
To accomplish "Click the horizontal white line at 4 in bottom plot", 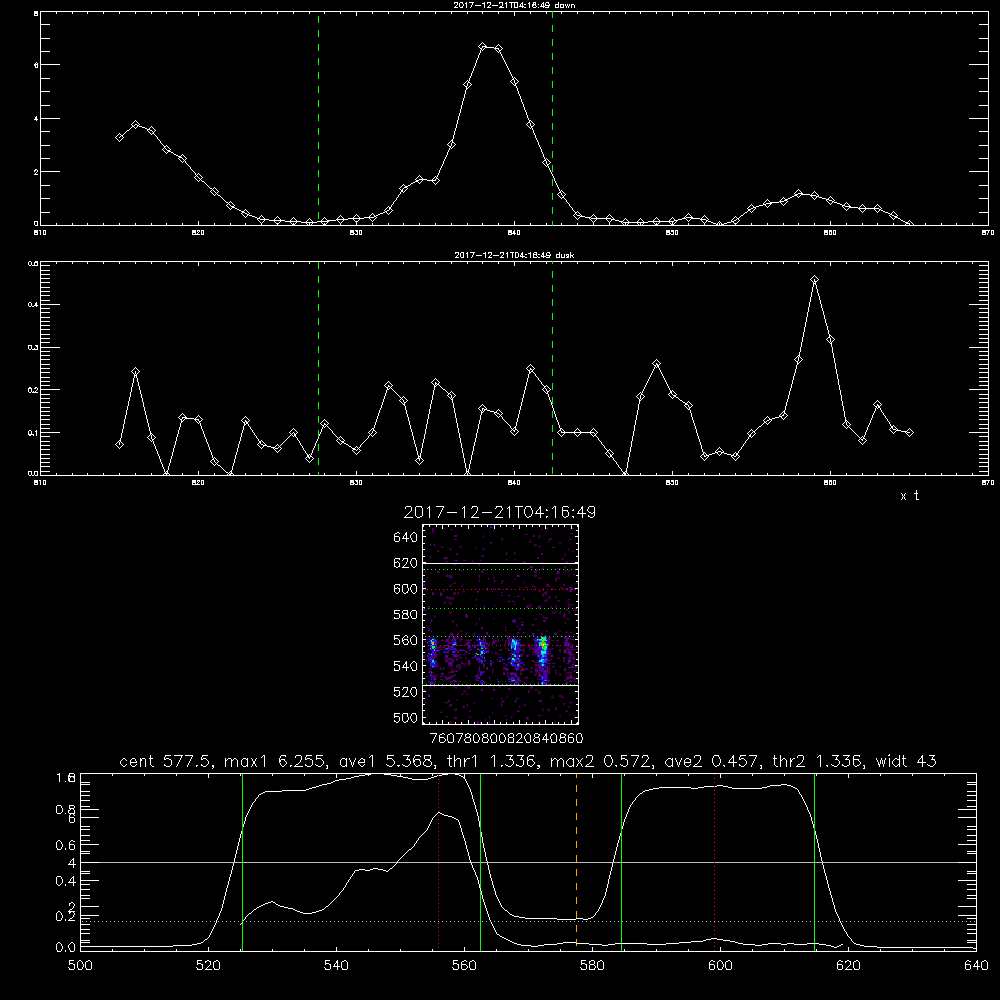I will pyautogui.click(x=528, y=862).
